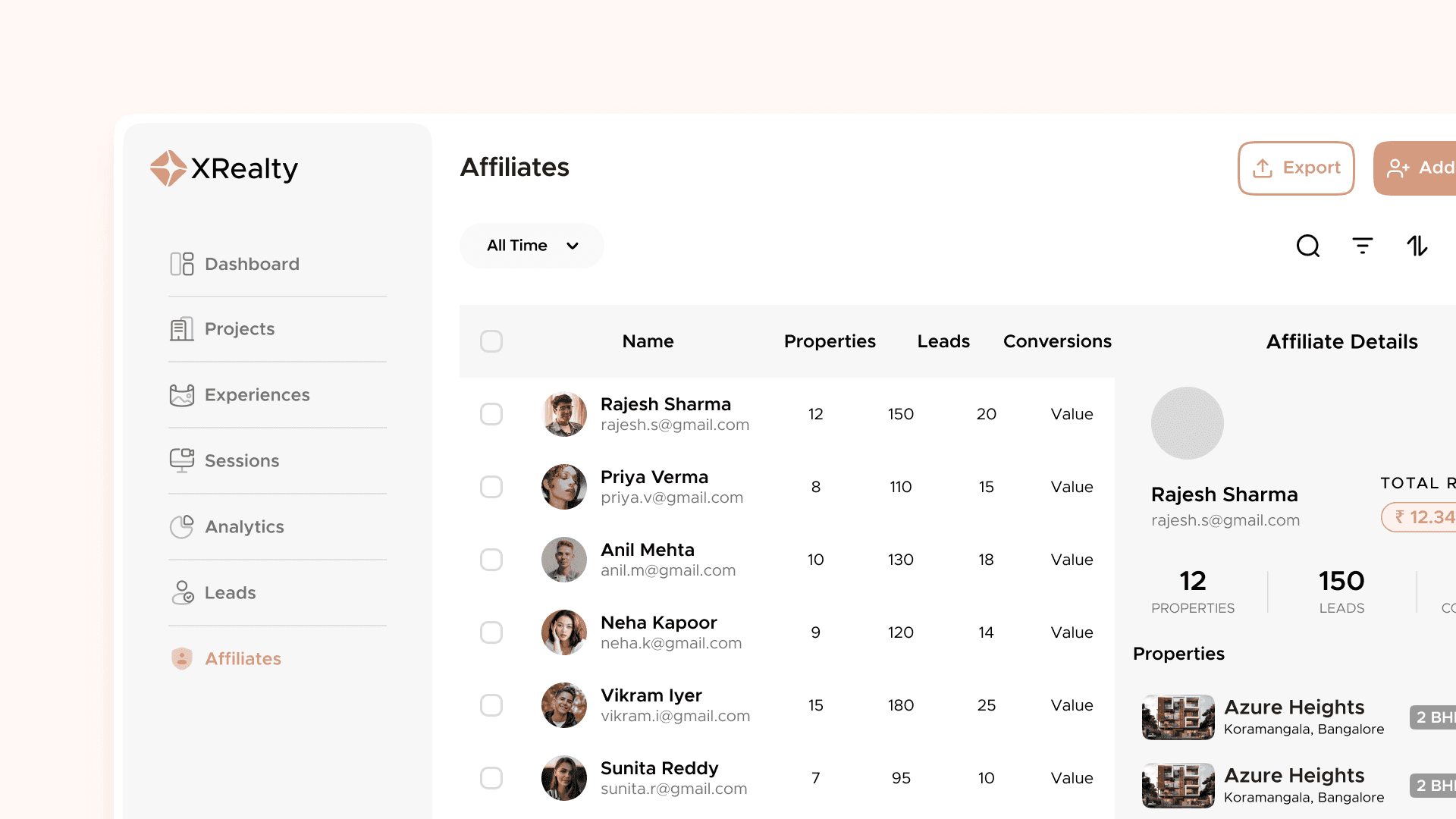Open the first Azure Heights property thumbnail
Image resolution: width=1456 pixels, height=819 pixels.
(x=1178, y=717)
